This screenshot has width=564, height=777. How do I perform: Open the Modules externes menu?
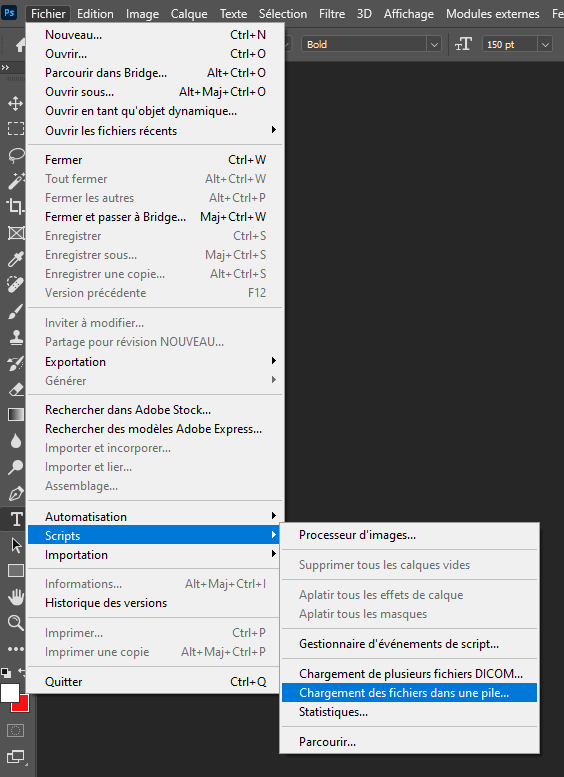(x=493, y=14)
